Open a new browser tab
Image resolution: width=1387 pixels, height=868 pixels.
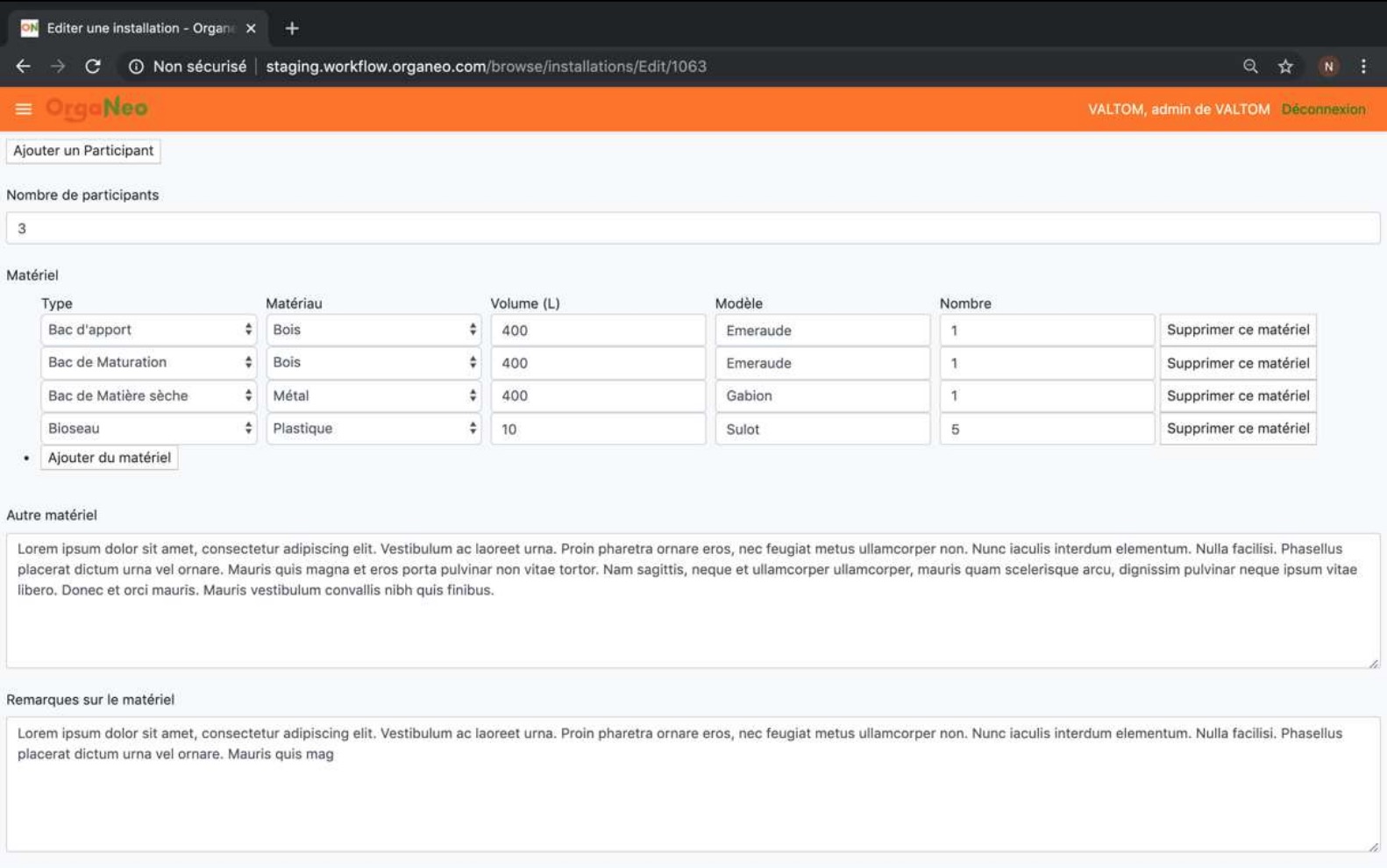point(292,28)
